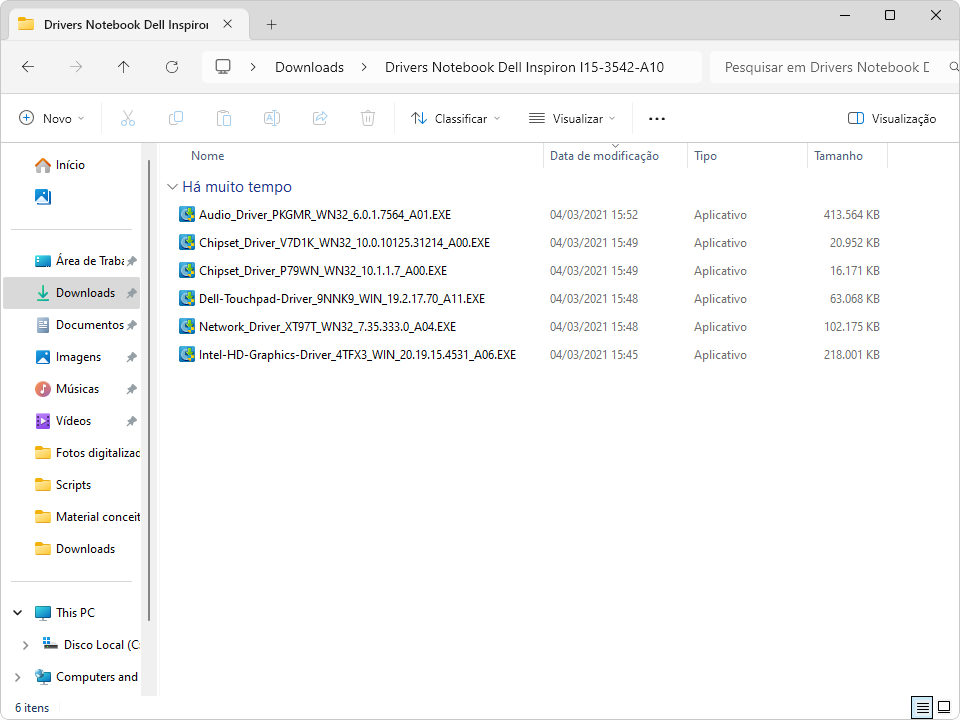960x720 pixels.
Task: Click the Paste clipboard icon
Action: [224, 118]
